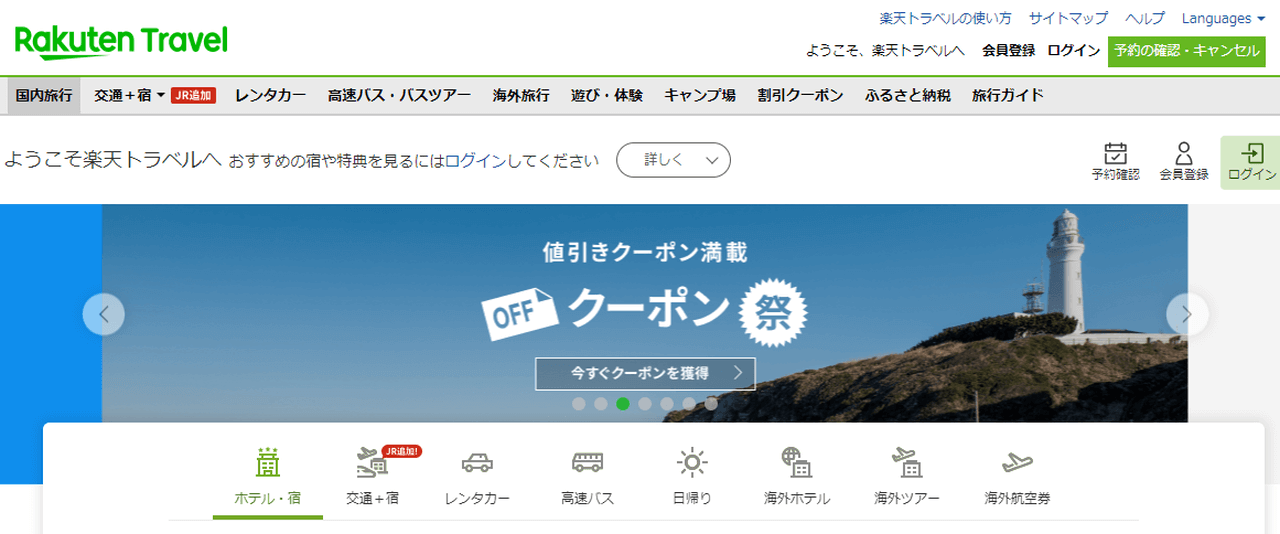Viewport: 1280px width, 534px height.
Task: Open the 国内旅行 menu tab
Action: 44,96
